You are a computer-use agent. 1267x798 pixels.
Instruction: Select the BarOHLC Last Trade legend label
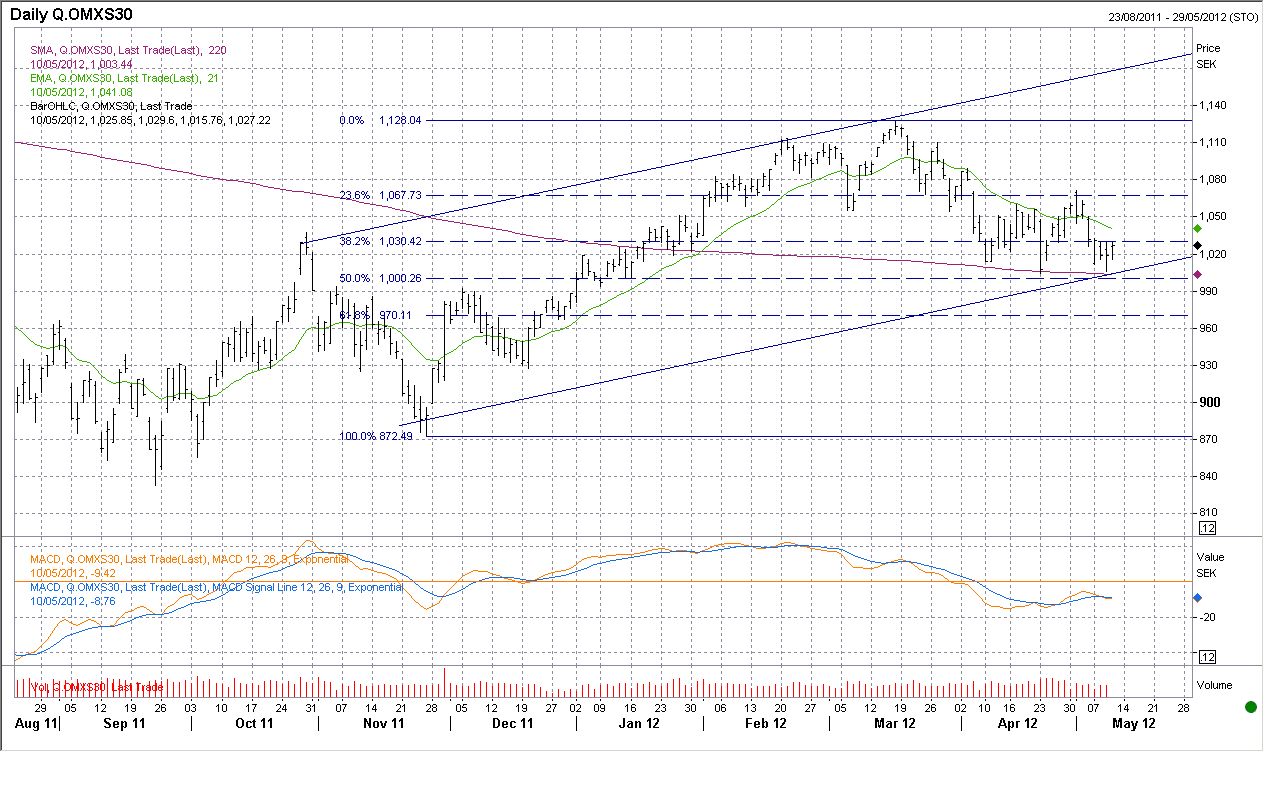tap(110, 106)
